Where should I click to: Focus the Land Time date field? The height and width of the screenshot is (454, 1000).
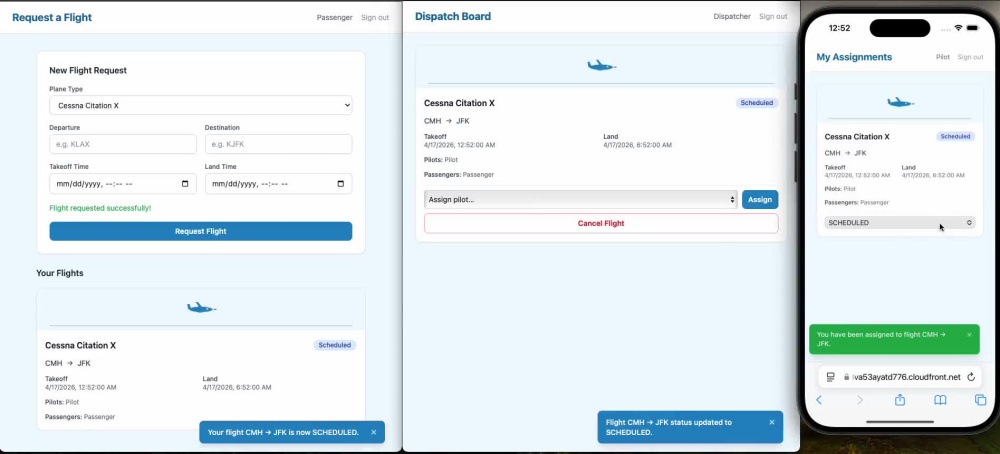pos(278,184)
